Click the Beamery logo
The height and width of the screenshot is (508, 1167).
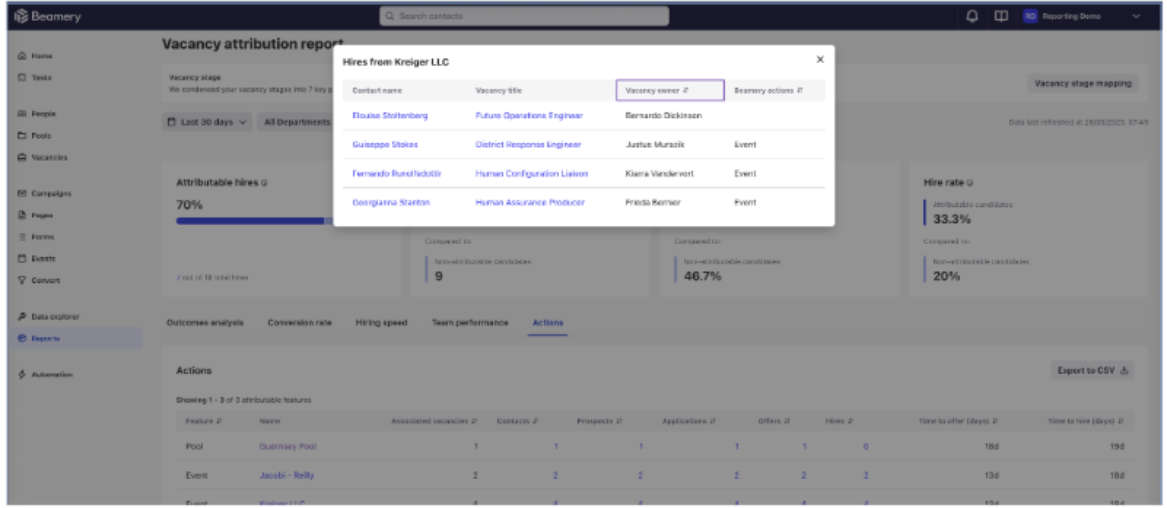coord(48,16)
